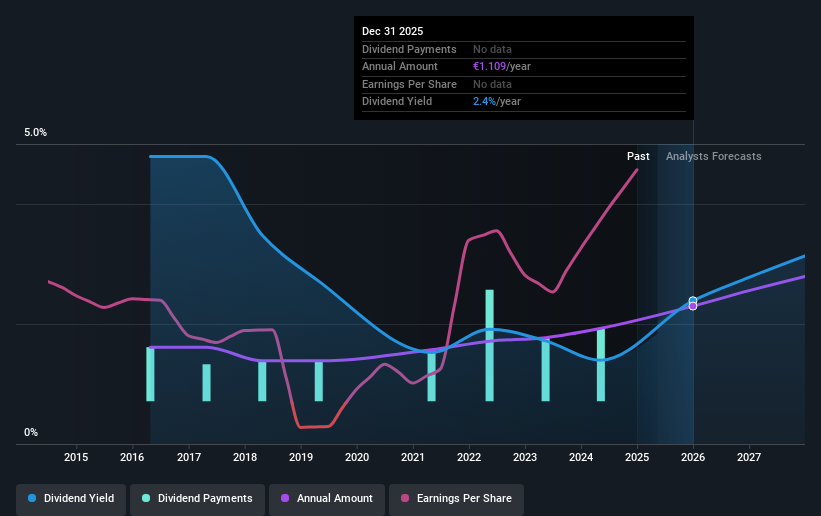821x516 pixels.
Task: Click the 2015 x-axis label
Action: 76,457
